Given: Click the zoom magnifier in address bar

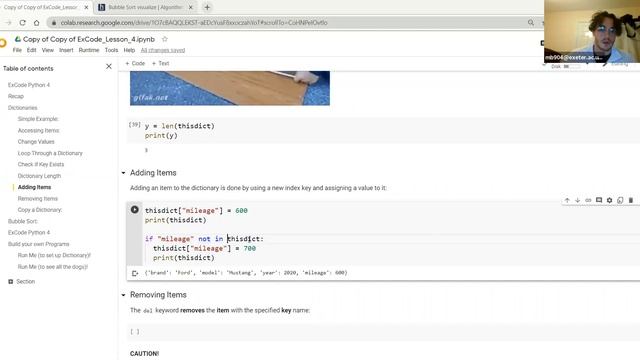Looking at the screenshot, I should (531, 23).
